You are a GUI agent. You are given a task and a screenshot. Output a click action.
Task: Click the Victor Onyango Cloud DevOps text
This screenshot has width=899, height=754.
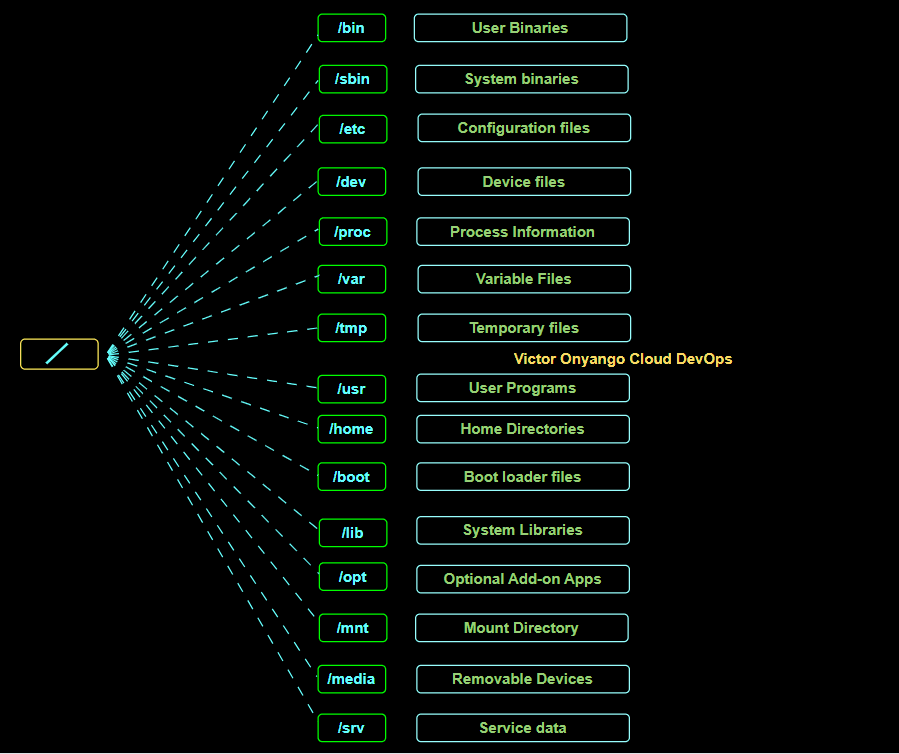[x=622, y=358]
